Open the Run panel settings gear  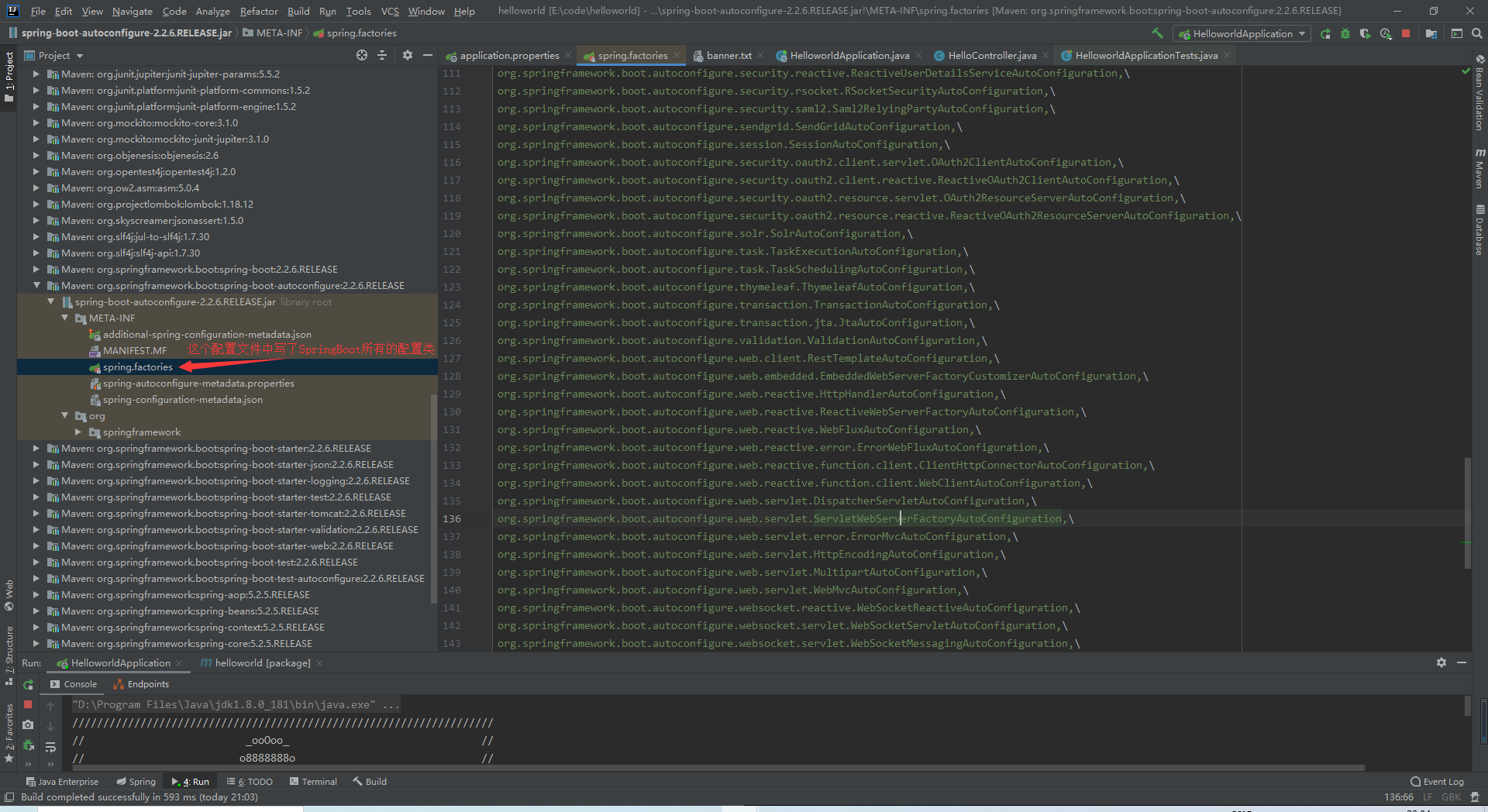pos(1441,662)
